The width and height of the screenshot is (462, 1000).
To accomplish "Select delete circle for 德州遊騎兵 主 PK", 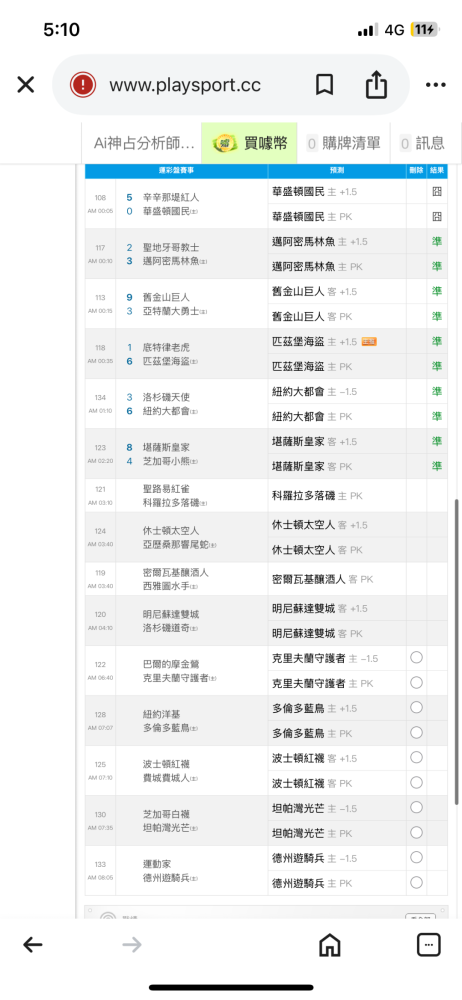I will [417, 883].
